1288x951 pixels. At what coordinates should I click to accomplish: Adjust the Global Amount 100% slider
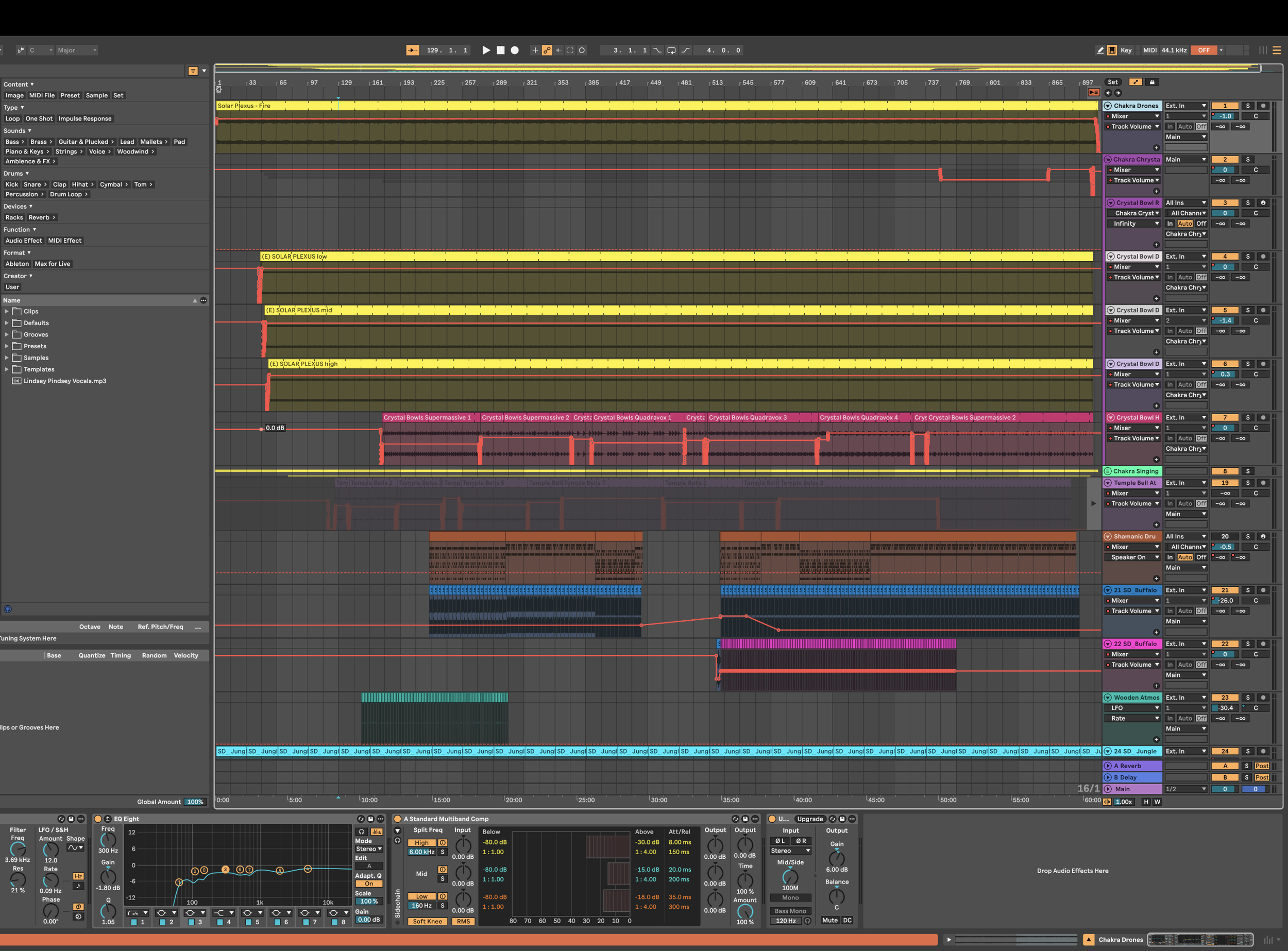pos(195,801)
